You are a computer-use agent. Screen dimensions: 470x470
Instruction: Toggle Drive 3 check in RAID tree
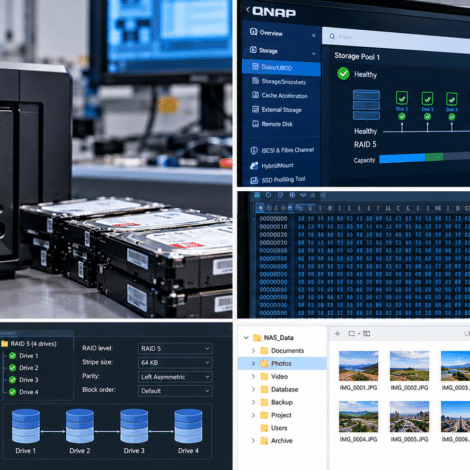pos(13,380)
